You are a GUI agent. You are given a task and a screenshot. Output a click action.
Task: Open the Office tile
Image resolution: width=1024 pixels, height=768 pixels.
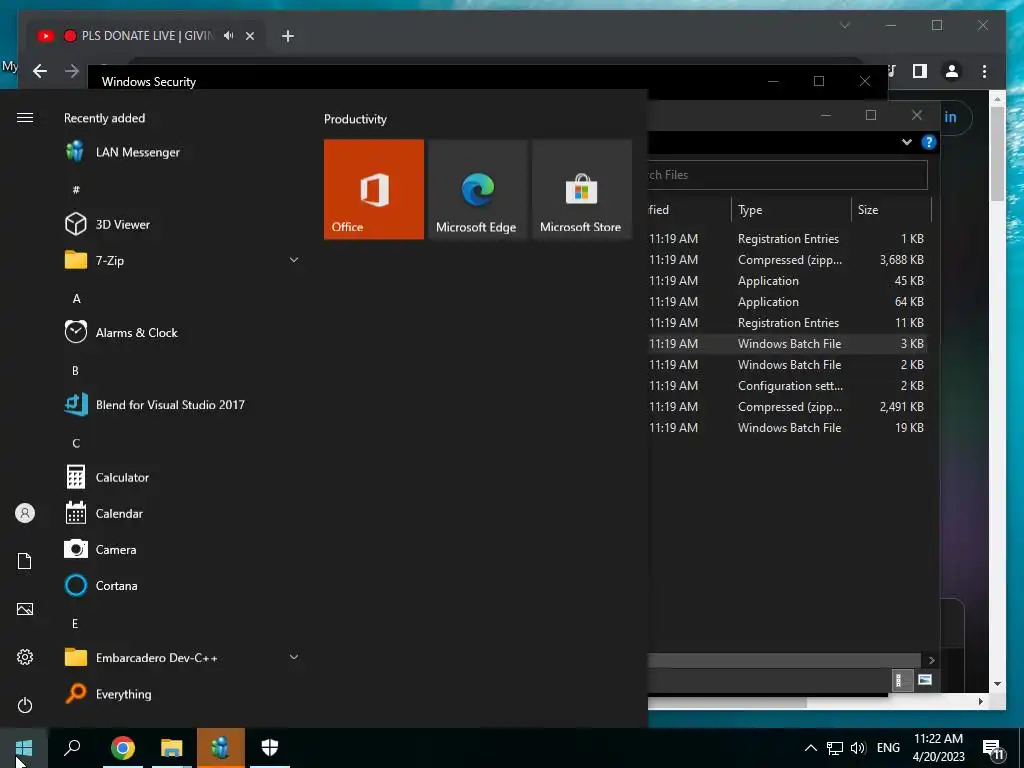click(374, 189)
